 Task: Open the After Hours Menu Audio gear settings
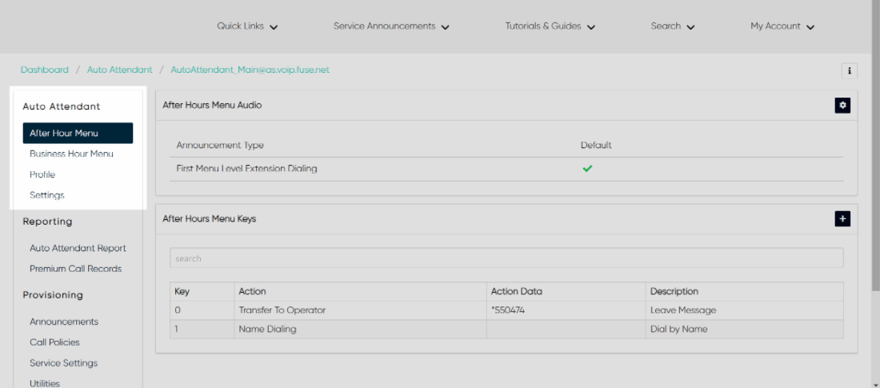coord(842,105)
